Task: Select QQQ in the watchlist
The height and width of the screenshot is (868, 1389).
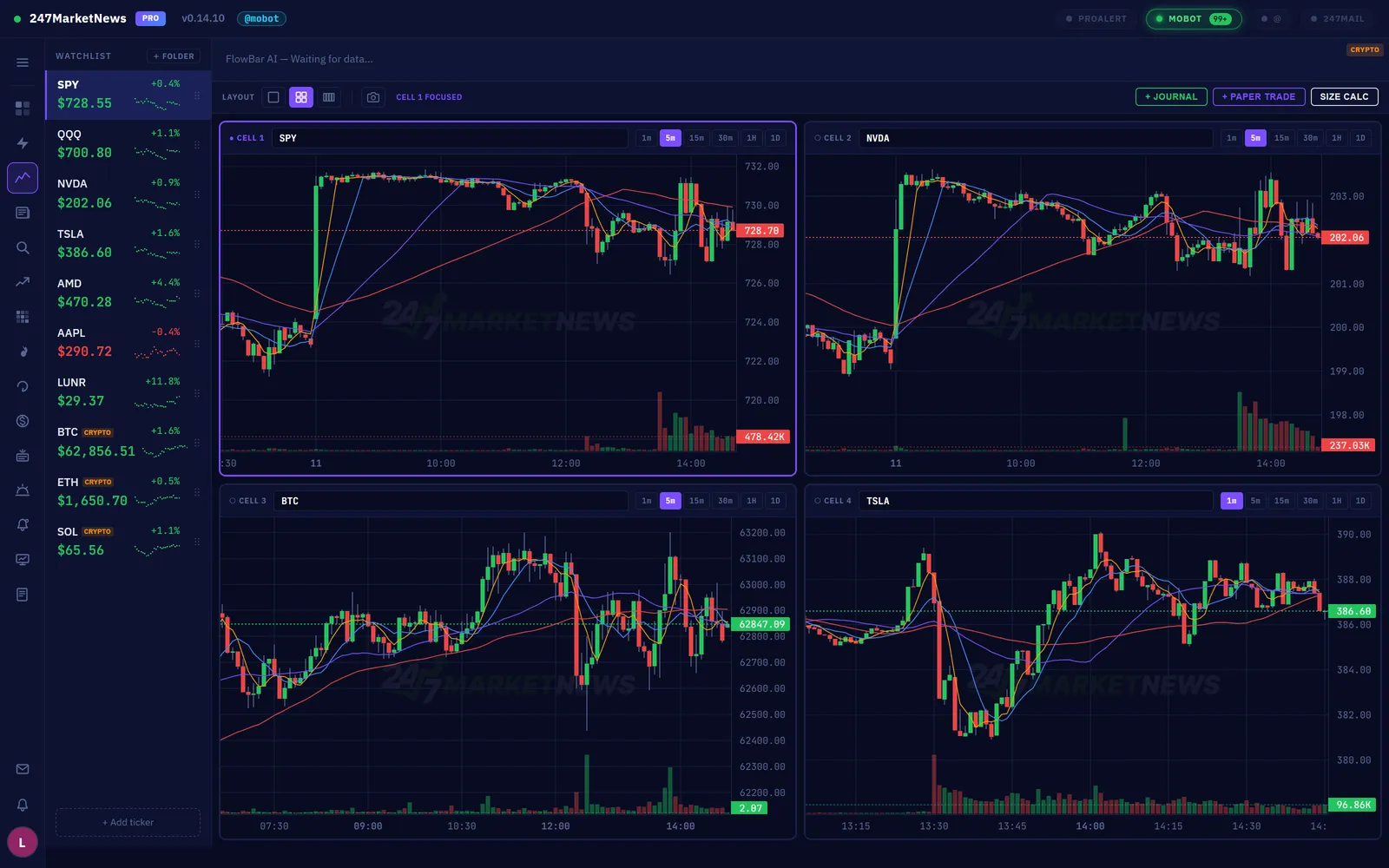Action: [x=128, y=144]
